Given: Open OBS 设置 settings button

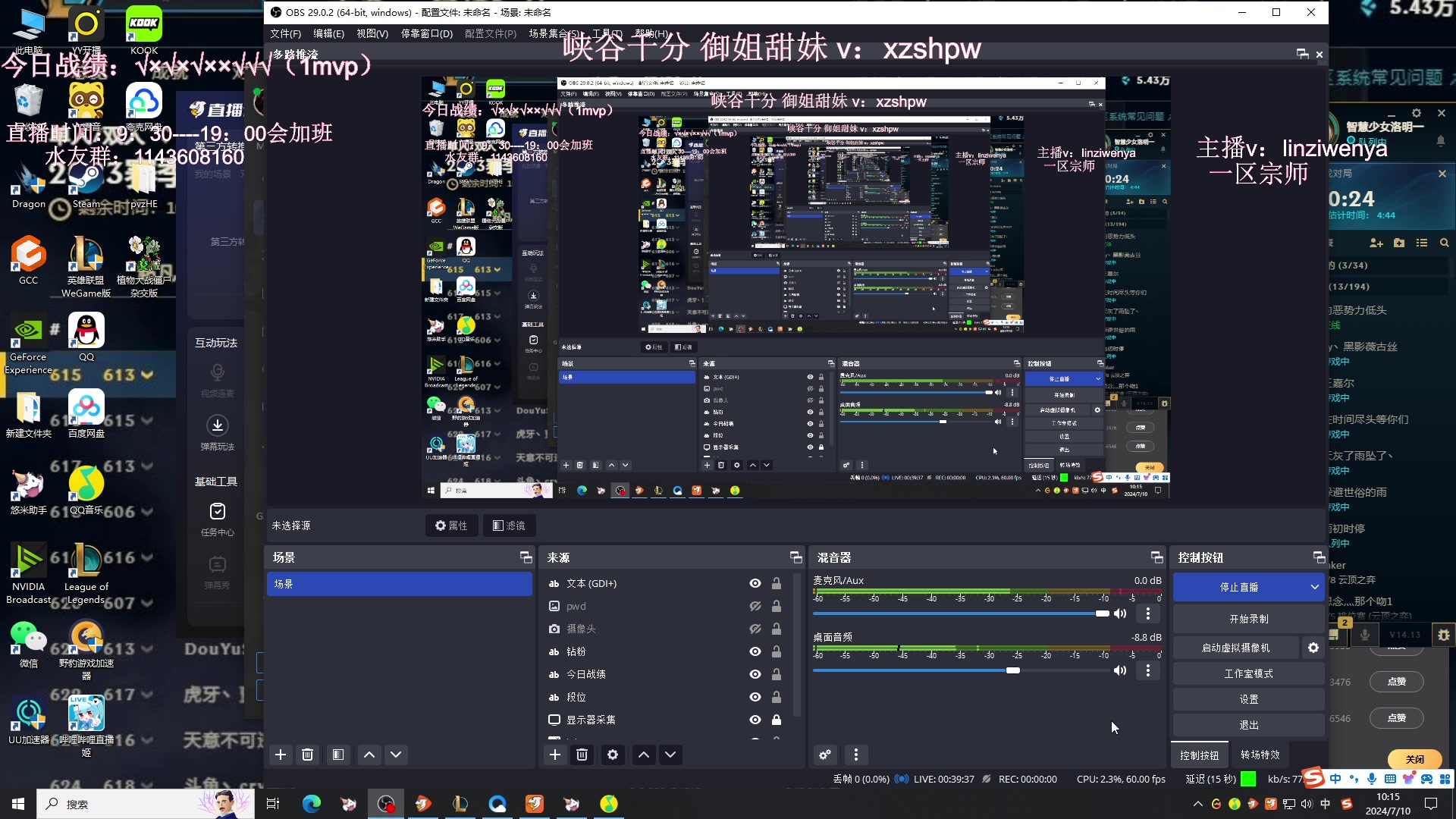Looking at the screenshot, I should pos(1249,699).
